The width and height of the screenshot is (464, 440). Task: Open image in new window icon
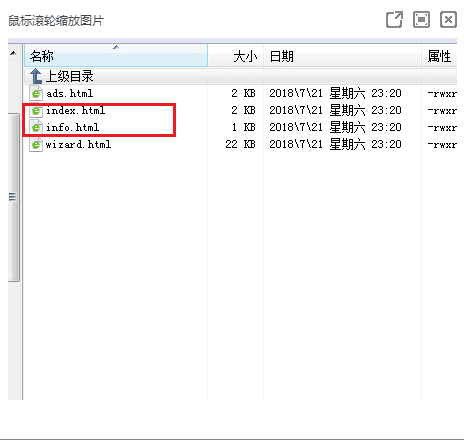394,20
